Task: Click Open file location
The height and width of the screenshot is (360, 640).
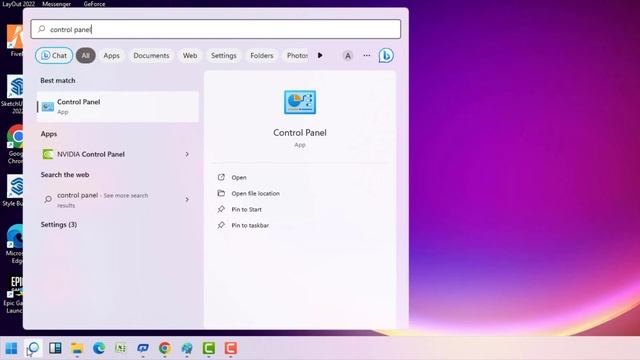Action: pos(256,193)
